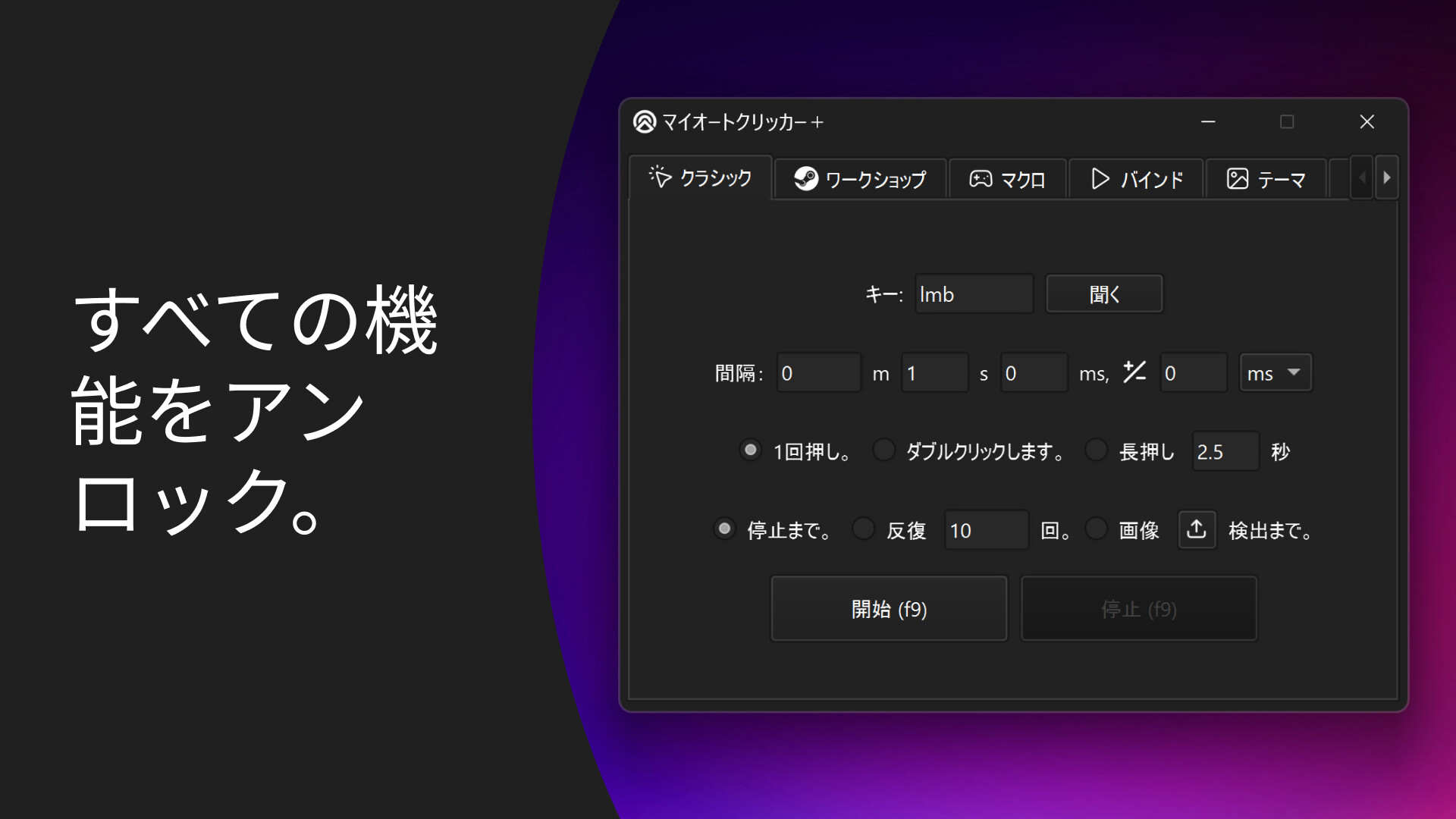
Task: Click the tab scroll right arrow
Action: point(1387,177)
